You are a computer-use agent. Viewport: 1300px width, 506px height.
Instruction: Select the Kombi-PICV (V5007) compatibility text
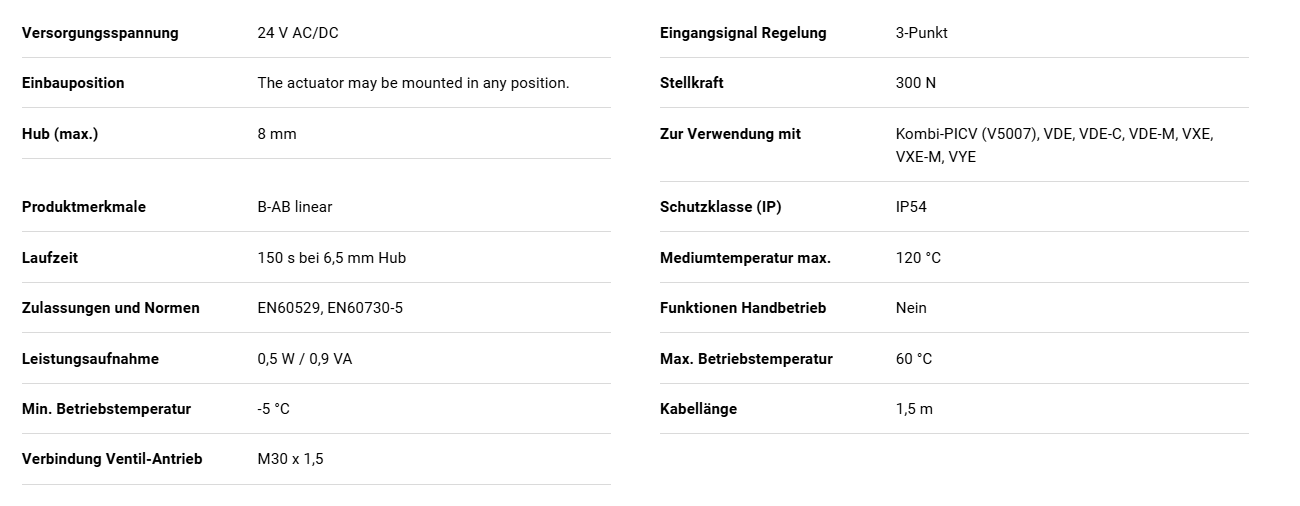point(1055,145)
